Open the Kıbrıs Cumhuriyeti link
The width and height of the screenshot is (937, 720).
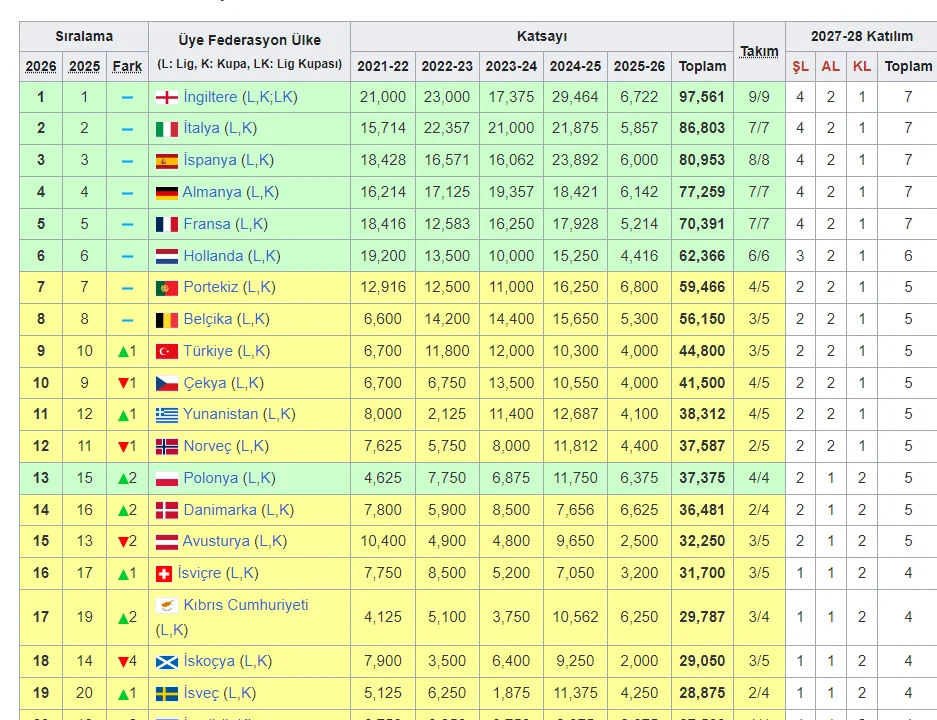pos(246,605)
